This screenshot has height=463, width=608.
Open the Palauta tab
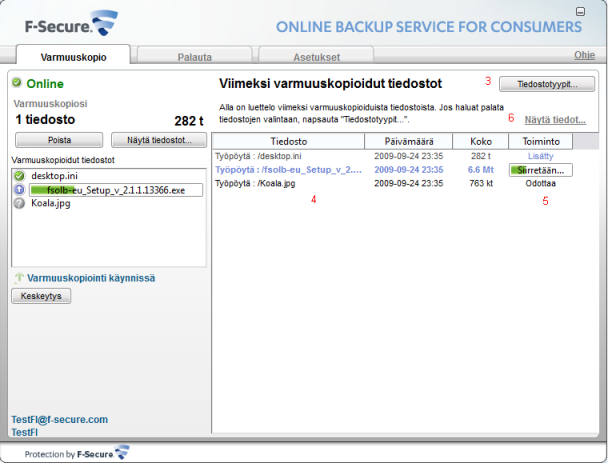pyautogui.click(x=194, y=57)
